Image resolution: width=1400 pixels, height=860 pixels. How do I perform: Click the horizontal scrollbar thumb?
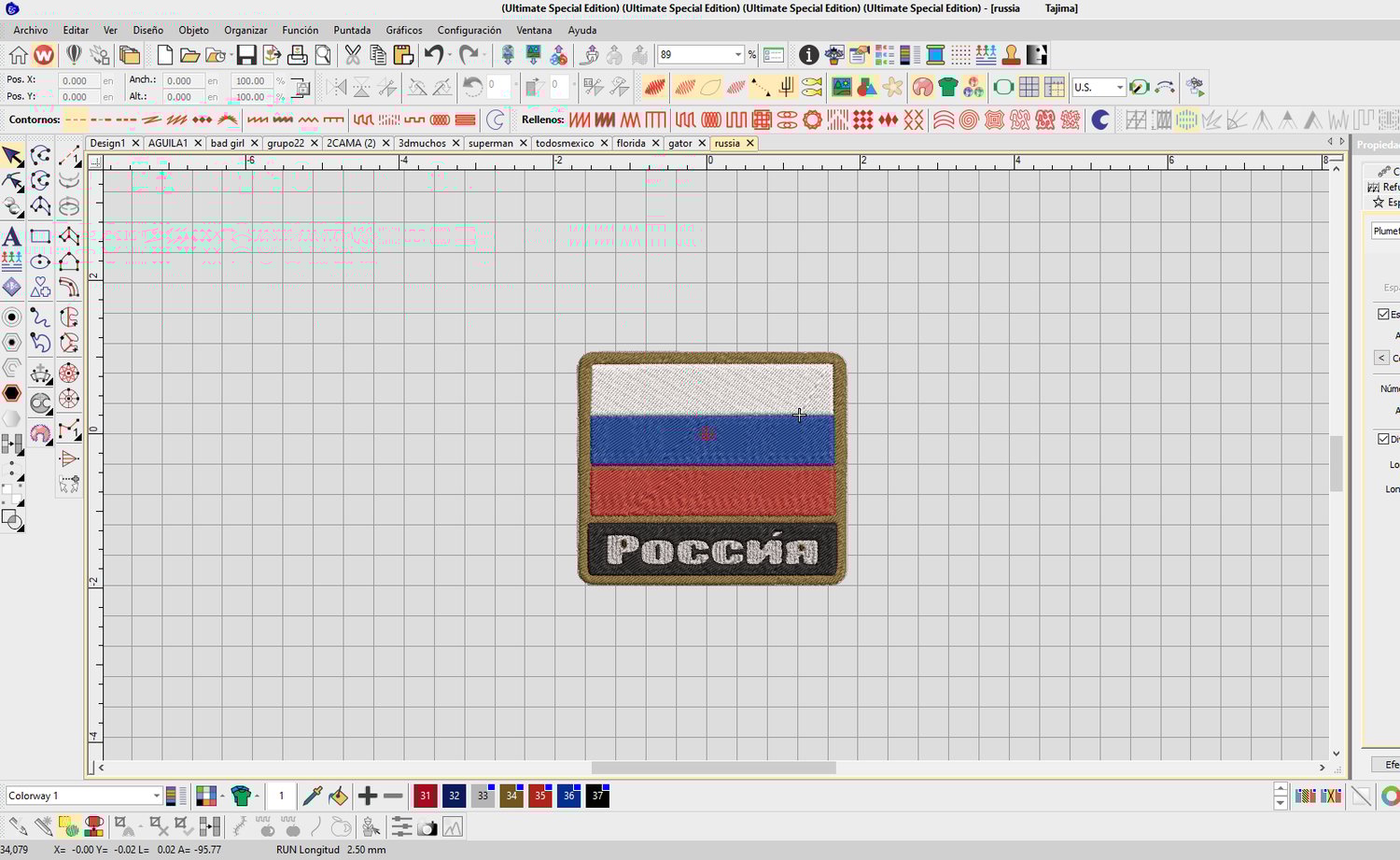point(713,768)
